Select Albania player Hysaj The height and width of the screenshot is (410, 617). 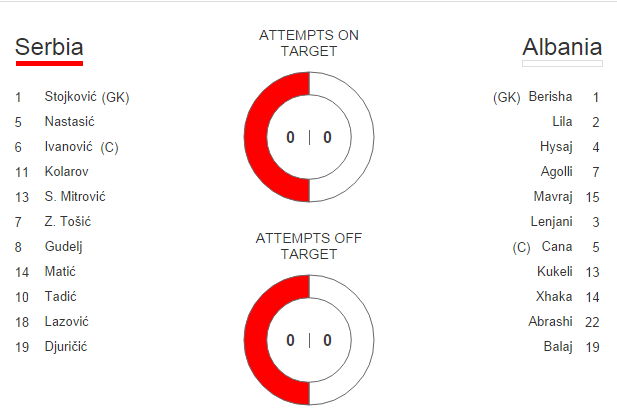(x=556, y=147)
